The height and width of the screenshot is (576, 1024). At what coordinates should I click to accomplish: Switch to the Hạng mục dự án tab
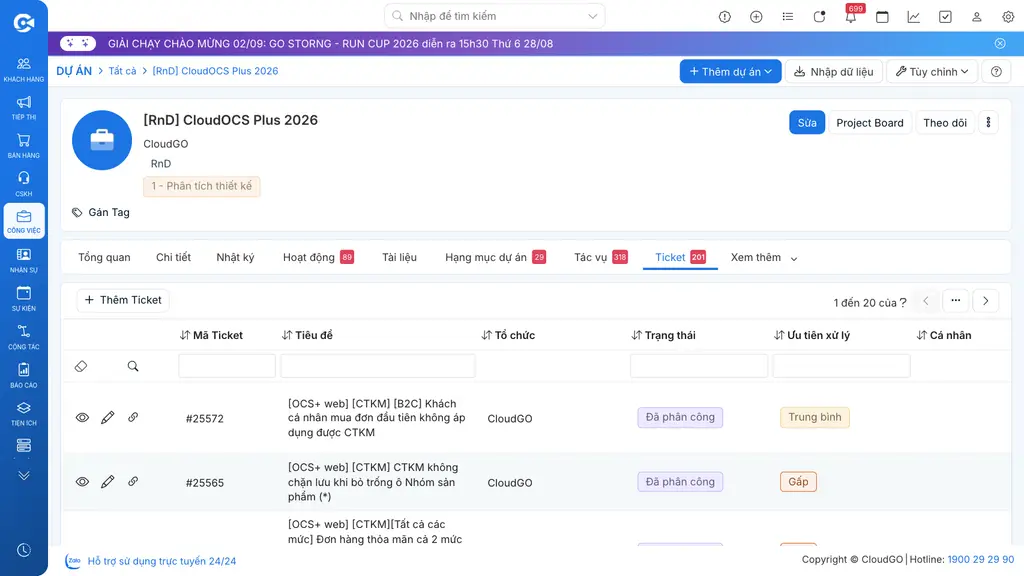[x=495, y=257]
